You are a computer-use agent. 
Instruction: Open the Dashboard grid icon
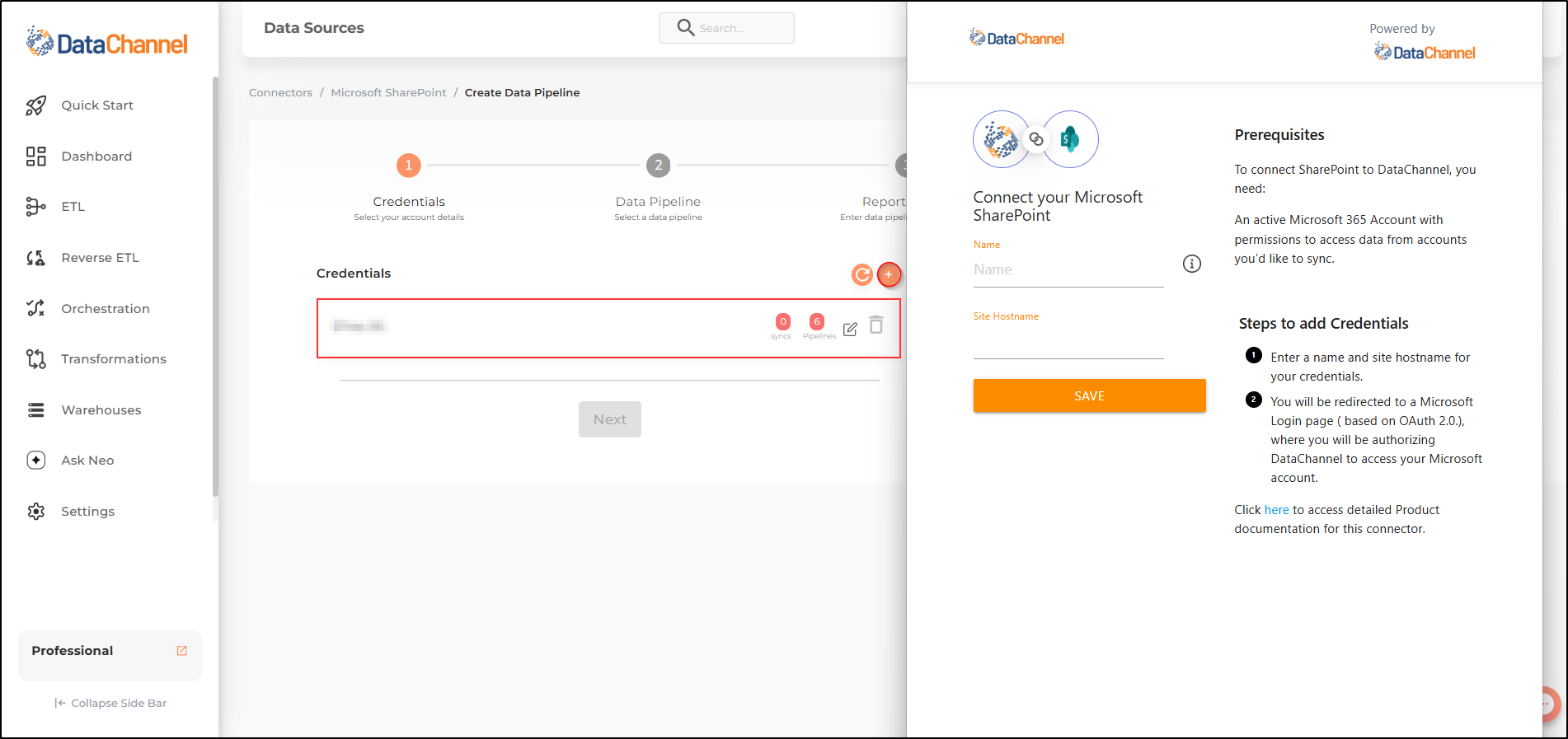click(x=35, y=157)
